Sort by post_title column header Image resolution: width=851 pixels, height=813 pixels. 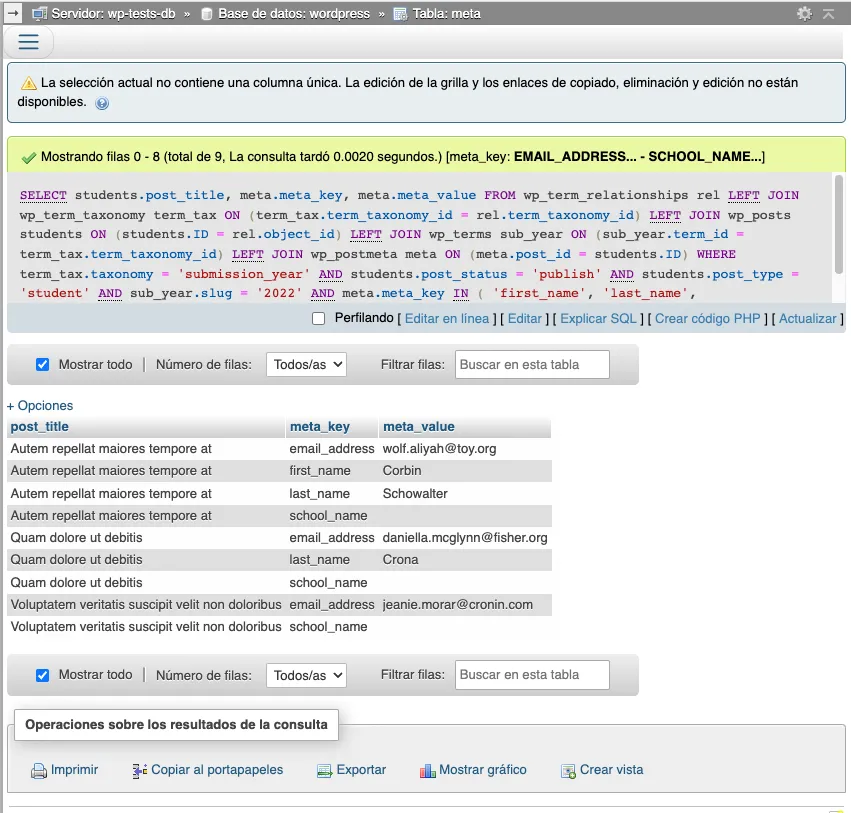click(x=40, y=427)
